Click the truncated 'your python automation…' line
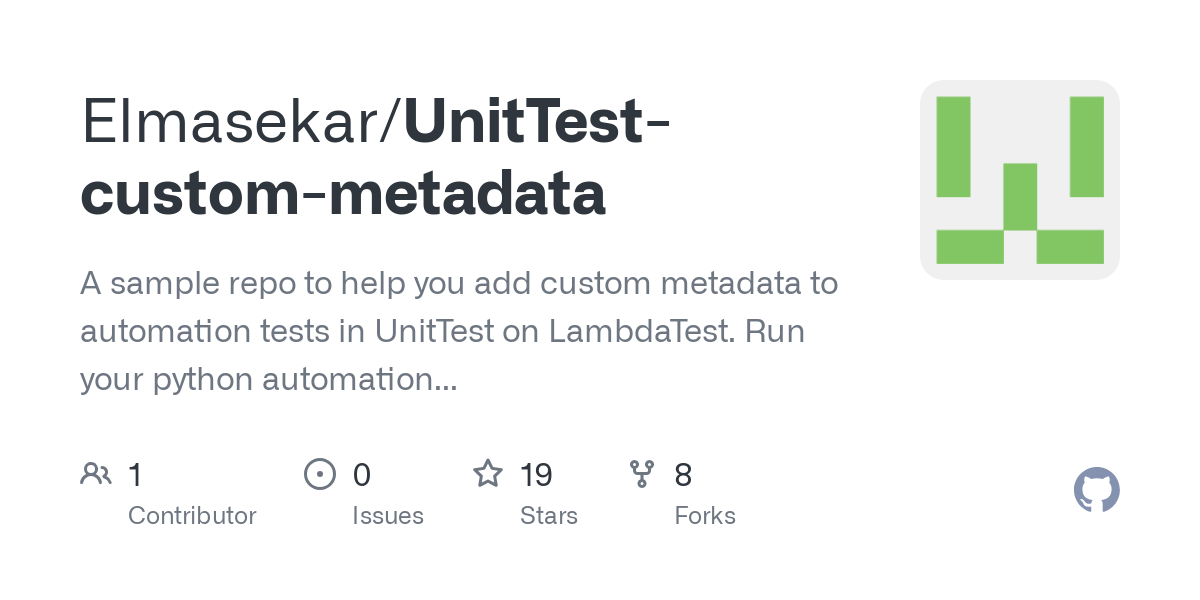Screen dimensions: 1200x600 [x=268, y=379]
